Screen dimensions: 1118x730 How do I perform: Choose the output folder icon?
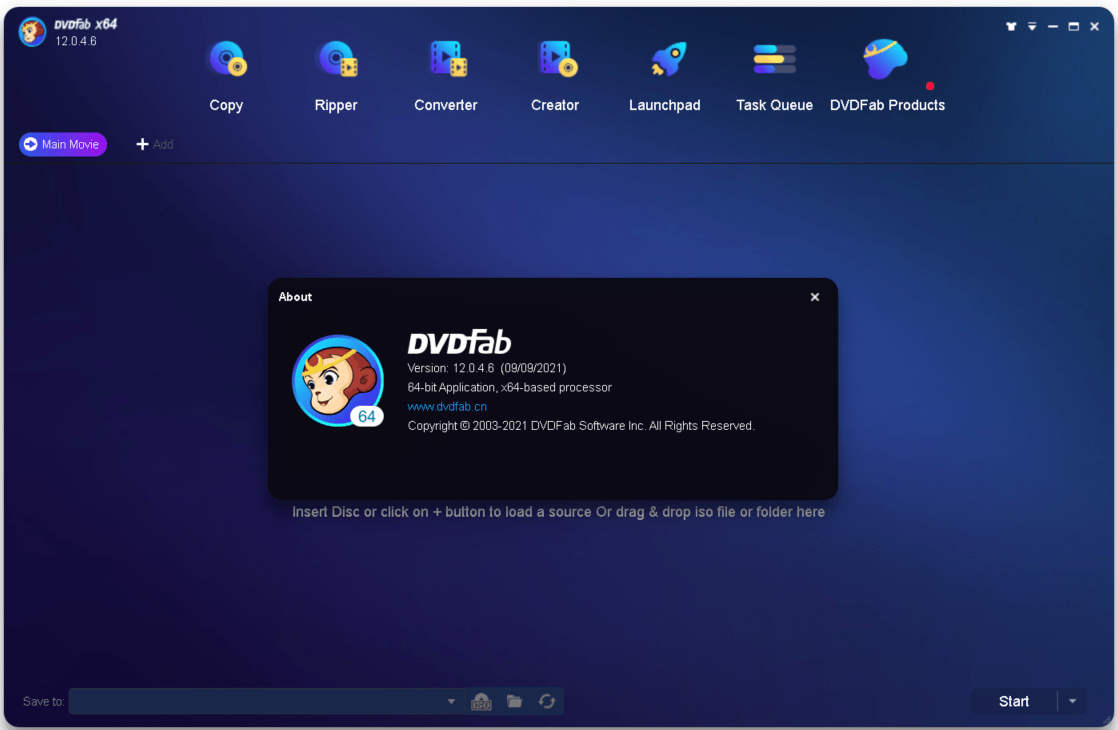click(x=514, y=701)
